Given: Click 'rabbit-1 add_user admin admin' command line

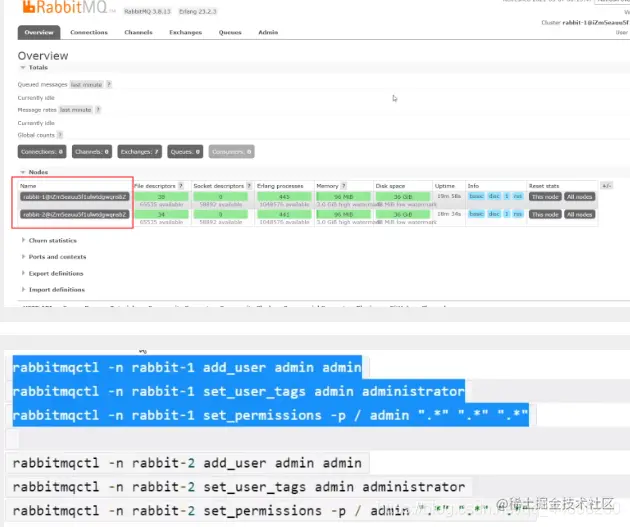Looking at the screenshot, I should click(x=187, y=367).
